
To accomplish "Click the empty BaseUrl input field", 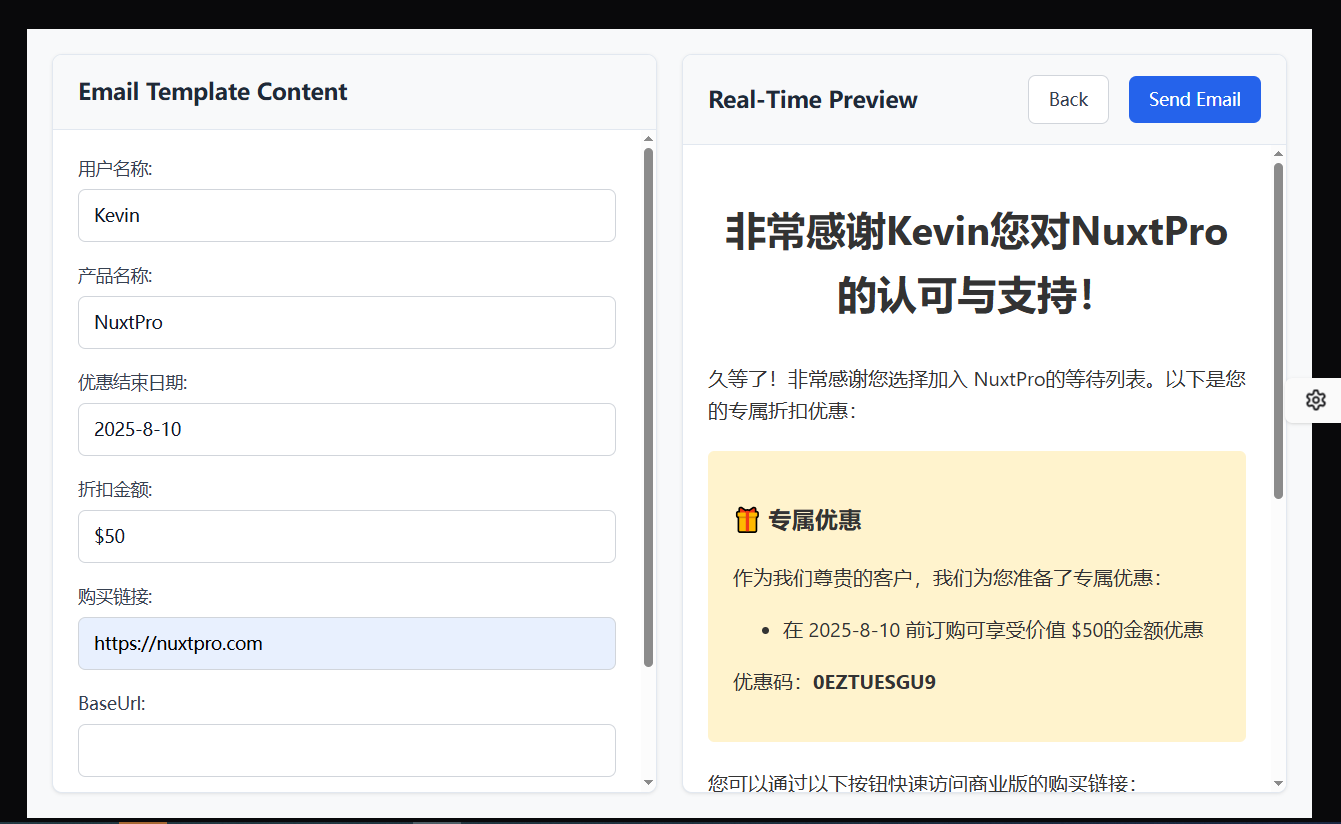I will 347,750.
